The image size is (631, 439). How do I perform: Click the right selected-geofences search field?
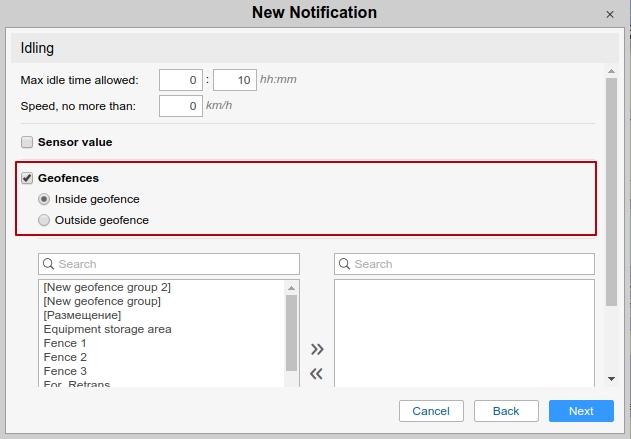point(464,264)
